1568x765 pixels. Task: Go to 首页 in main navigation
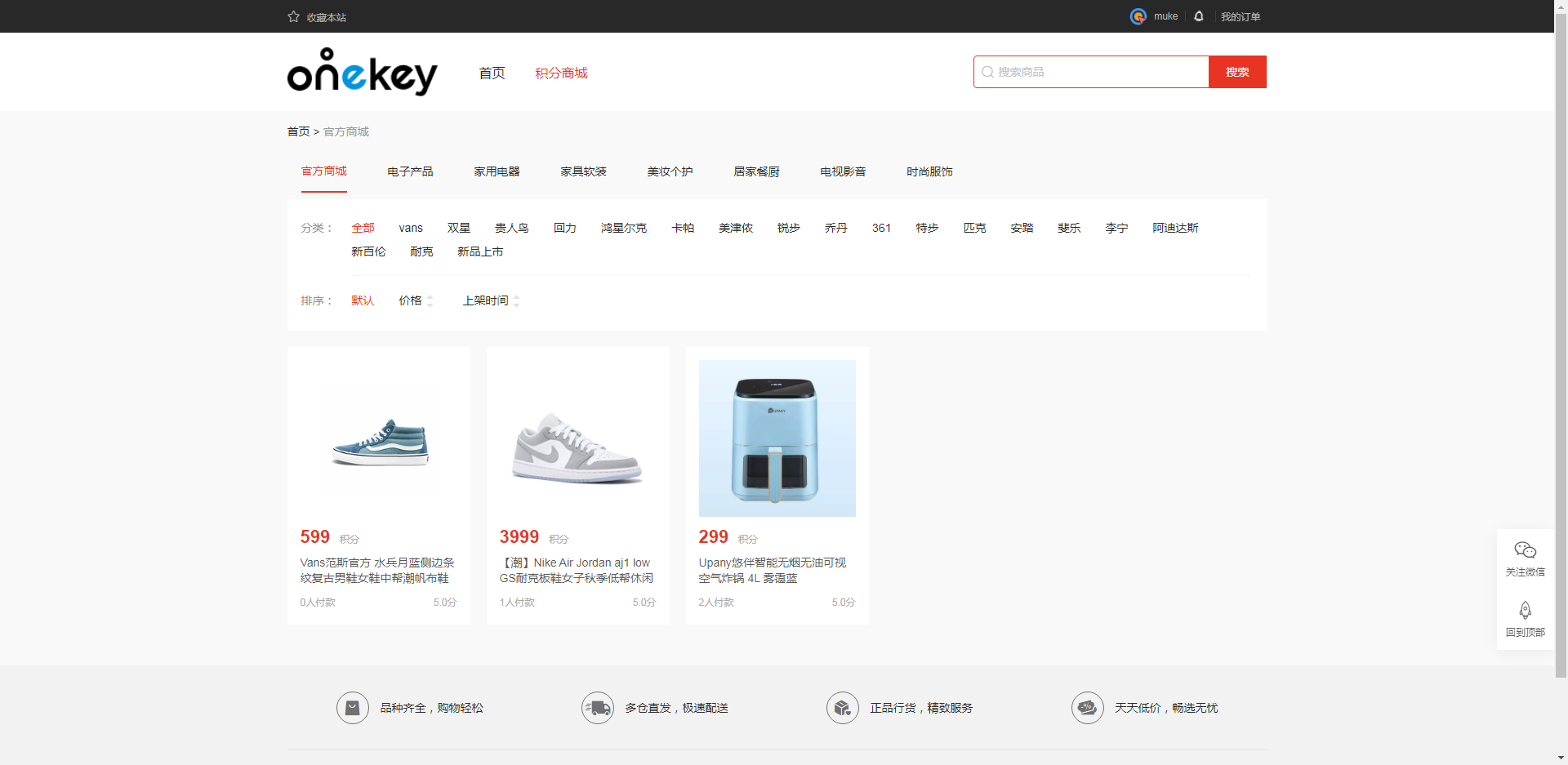(x=492, y=73)
